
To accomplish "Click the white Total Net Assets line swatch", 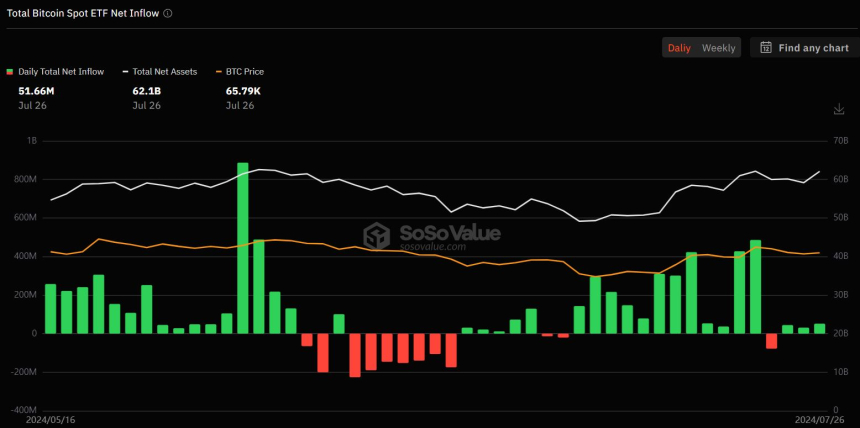I will (125, 71).
